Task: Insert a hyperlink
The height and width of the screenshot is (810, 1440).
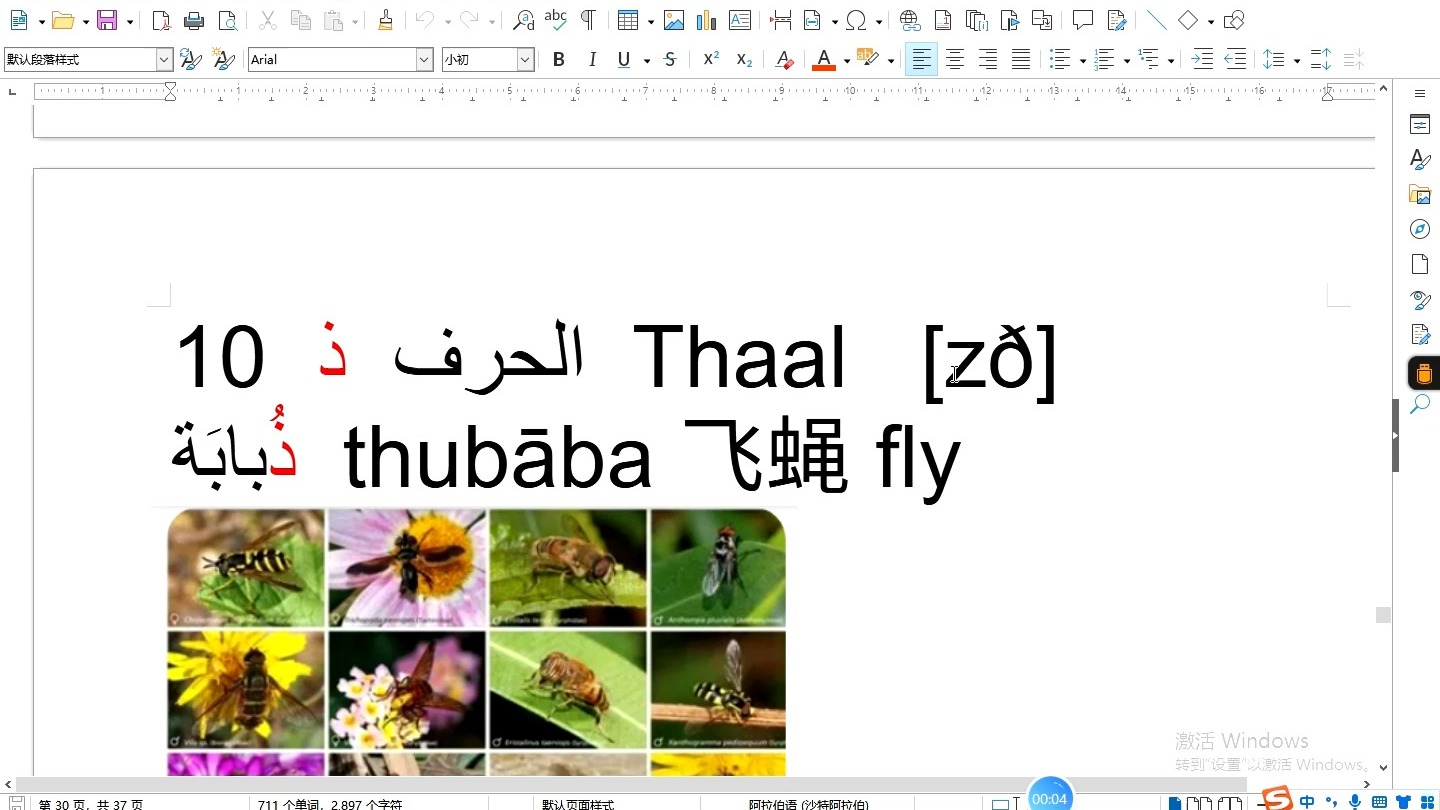Action: [x=909, y=20]
